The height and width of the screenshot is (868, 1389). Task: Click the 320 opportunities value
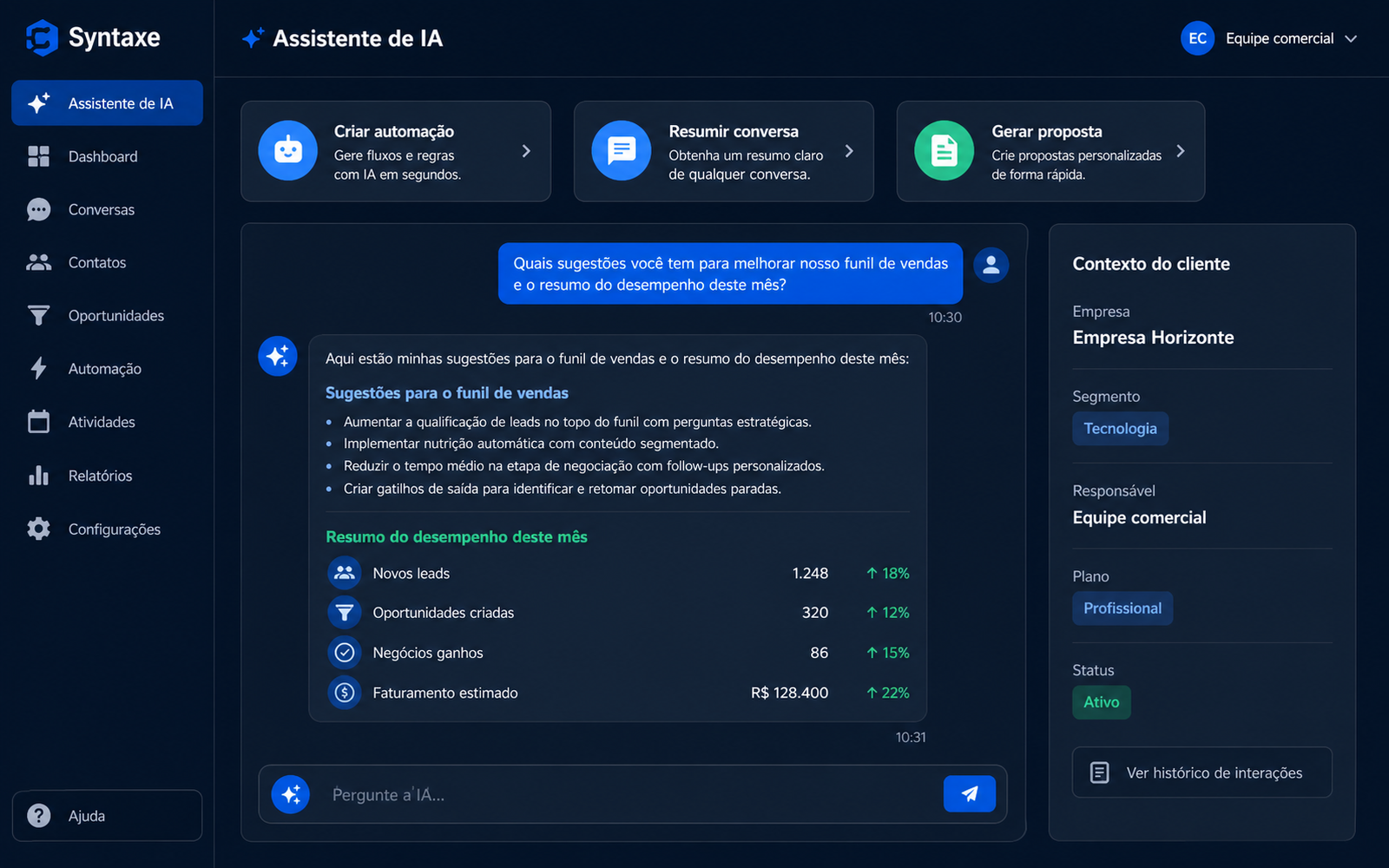click(815, 613)
